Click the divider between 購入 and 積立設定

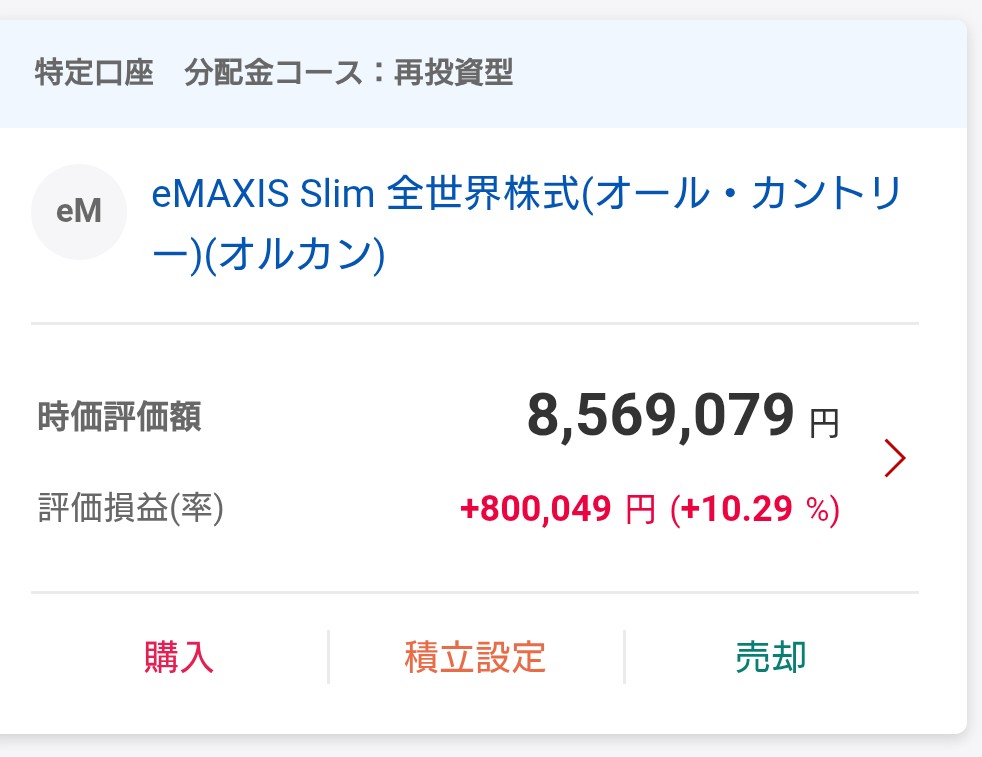click(x=328, y=657)
